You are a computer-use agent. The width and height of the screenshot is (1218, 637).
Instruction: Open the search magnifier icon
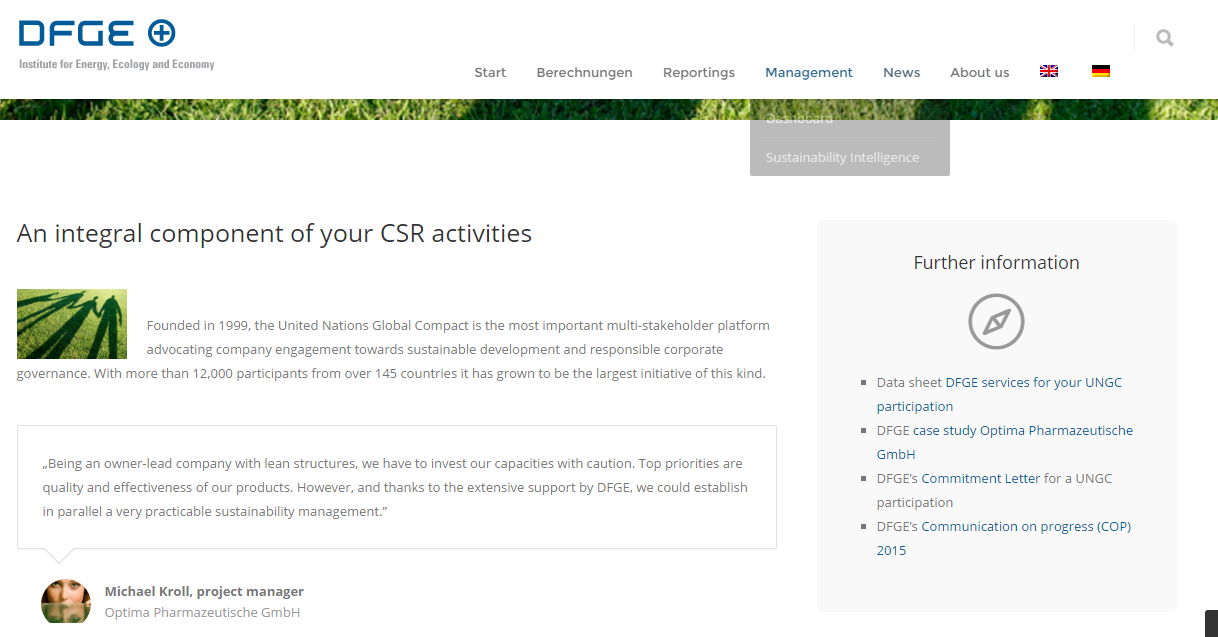click(1164, 38)
